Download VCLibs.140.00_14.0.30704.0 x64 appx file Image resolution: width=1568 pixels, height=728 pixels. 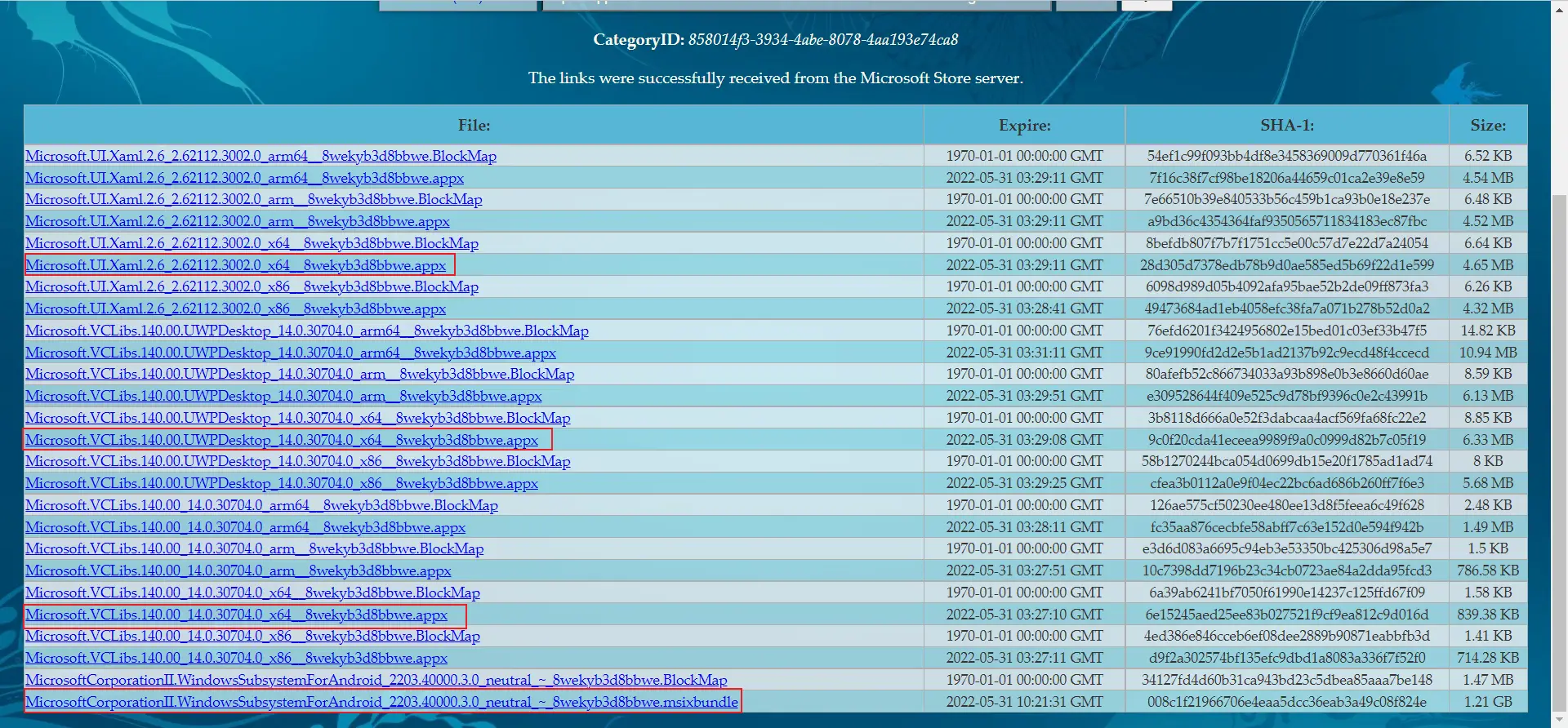tap(236, 615)
